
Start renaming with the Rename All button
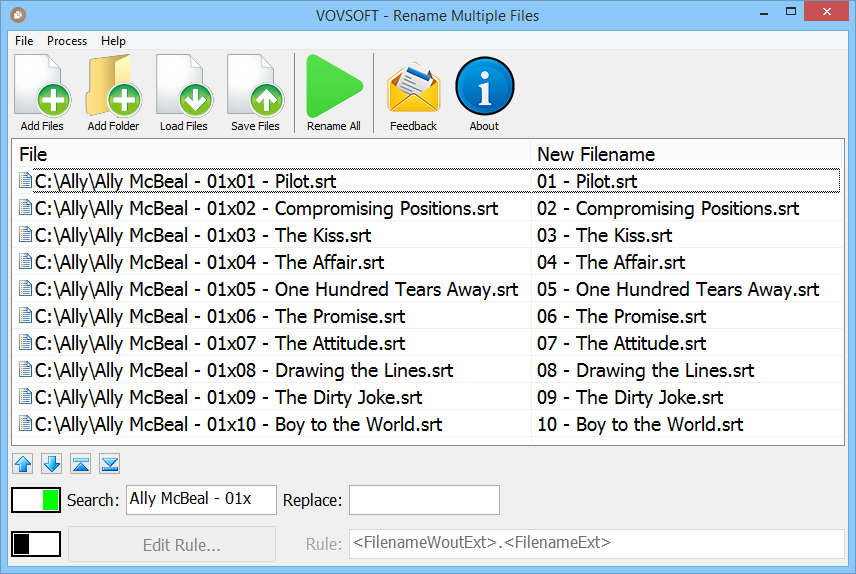click(334, 93)
